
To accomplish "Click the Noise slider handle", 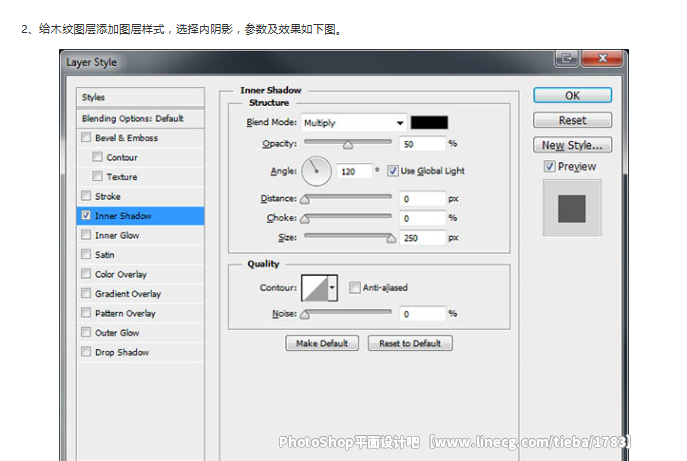I will coord(305,314).
